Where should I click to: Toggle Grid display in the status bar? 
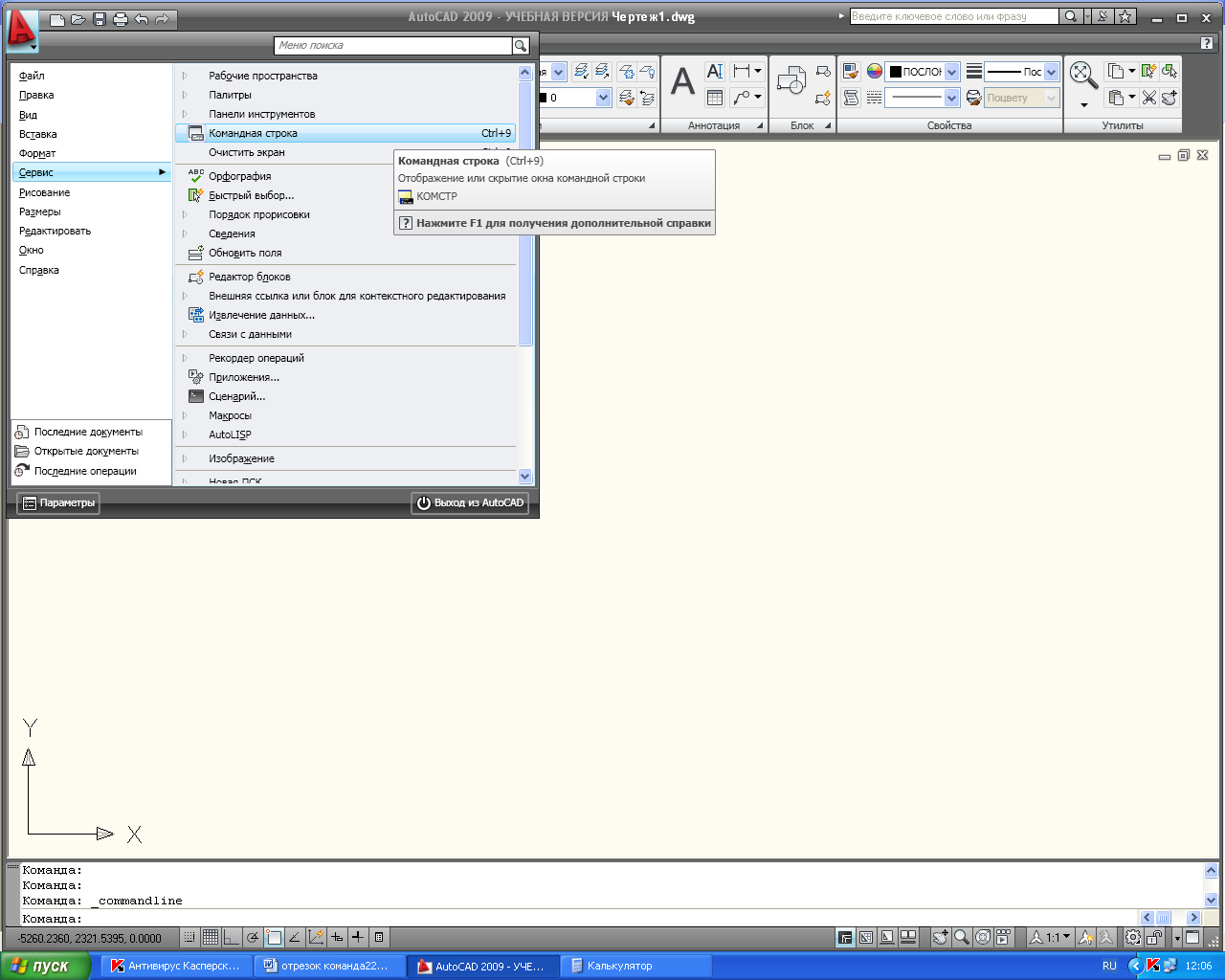[211, 938]
